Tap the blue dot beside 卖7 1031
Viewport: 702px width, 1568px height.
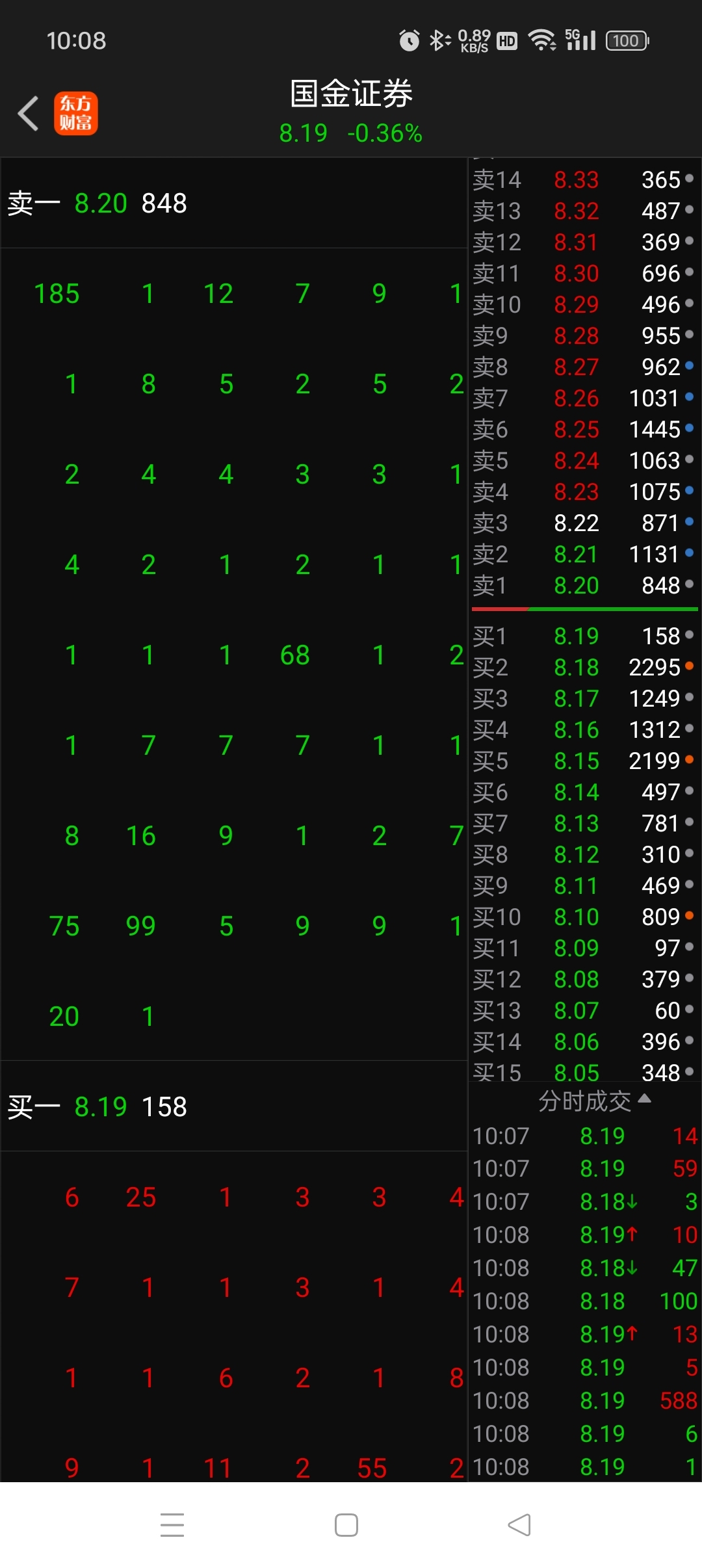click(x=689, y=397)
